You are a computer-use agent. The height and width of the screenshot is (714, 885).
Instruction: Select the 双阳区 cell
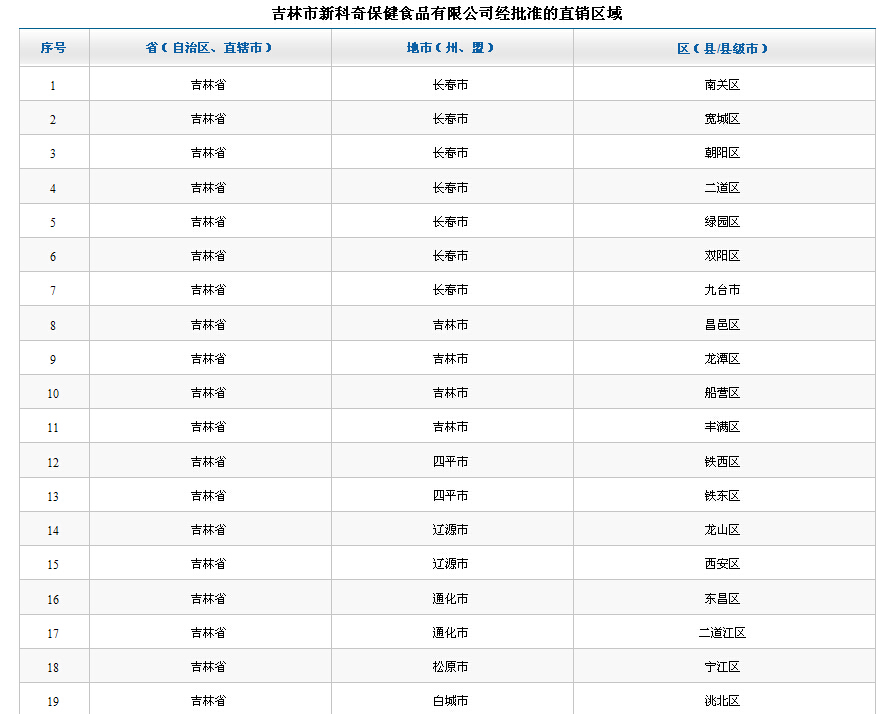[x=722, y=256]
